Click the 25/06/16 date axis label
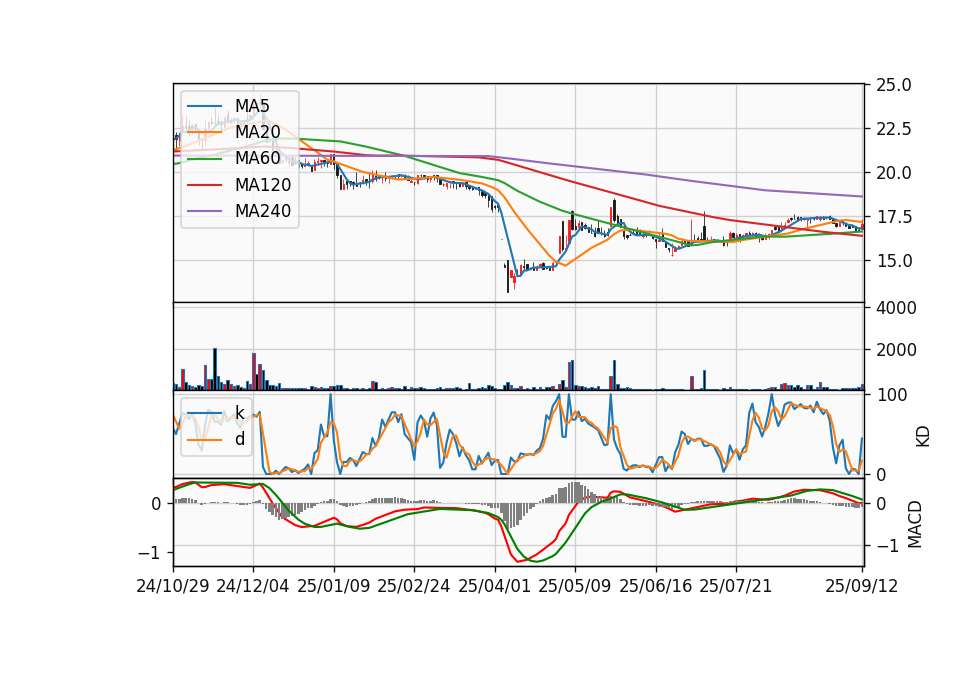 point(656,586)
